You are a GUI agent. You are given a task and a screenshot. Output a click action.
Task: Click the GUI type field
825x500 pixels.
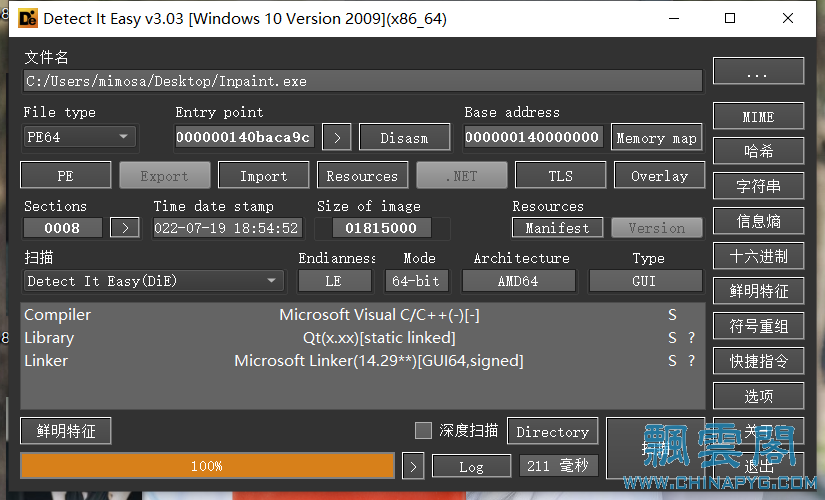[646, 281]
